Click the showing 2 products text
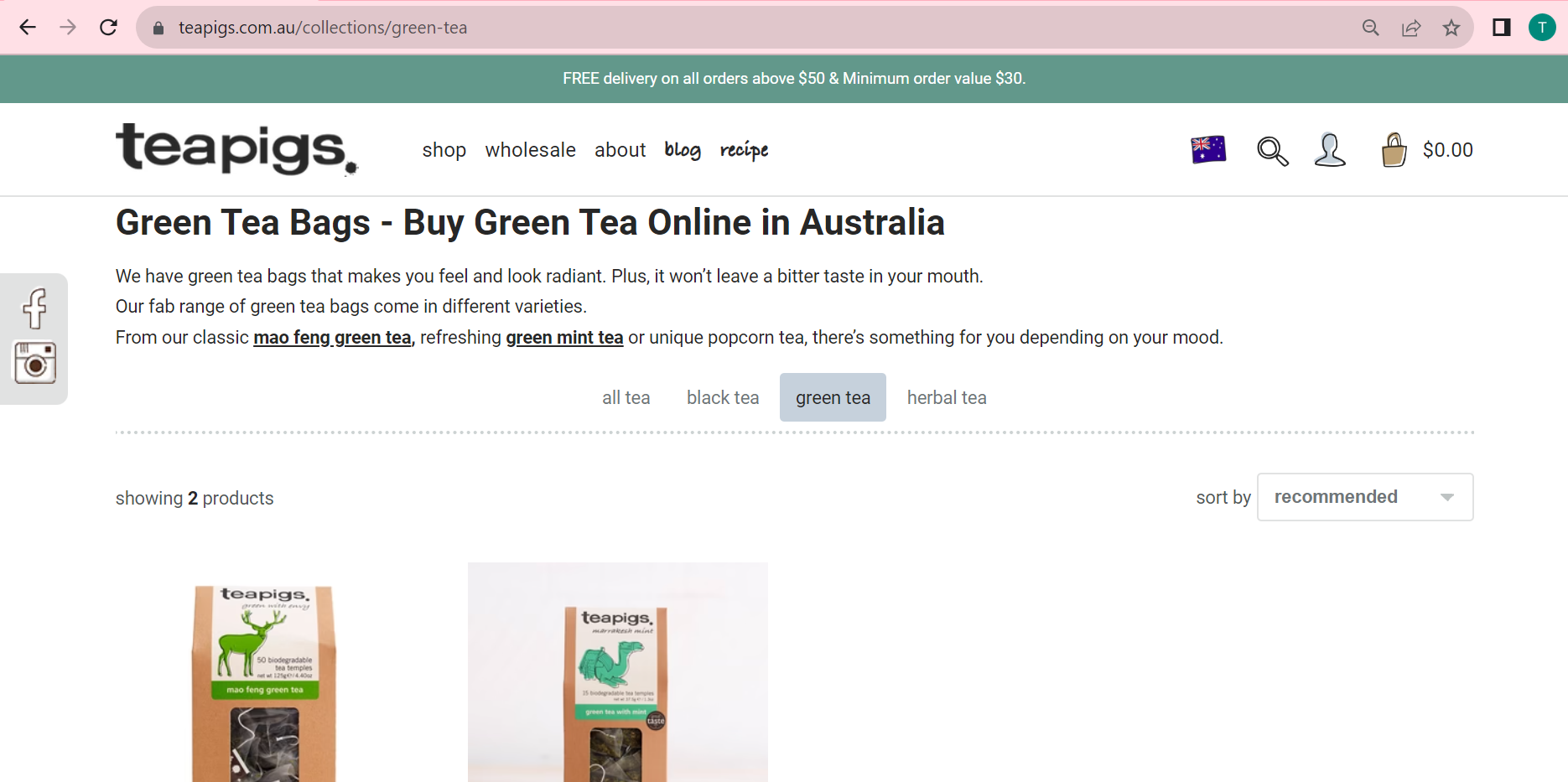 [195, 498]
